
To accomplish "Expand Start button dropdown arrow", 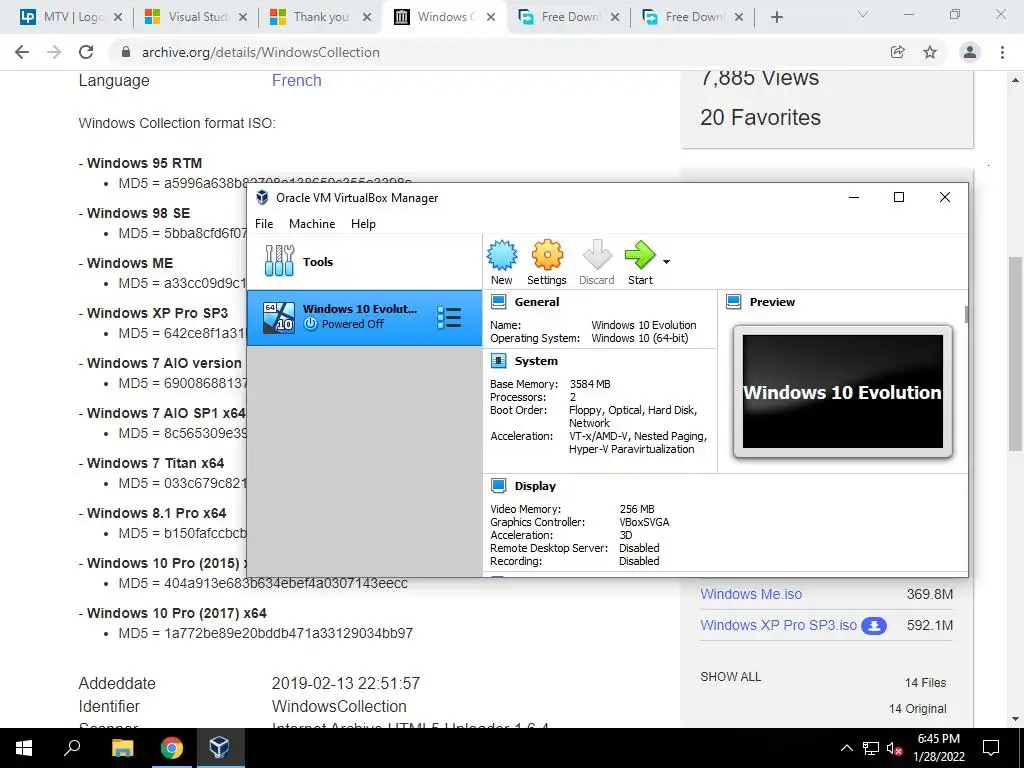I will click(x=666, y=262).
